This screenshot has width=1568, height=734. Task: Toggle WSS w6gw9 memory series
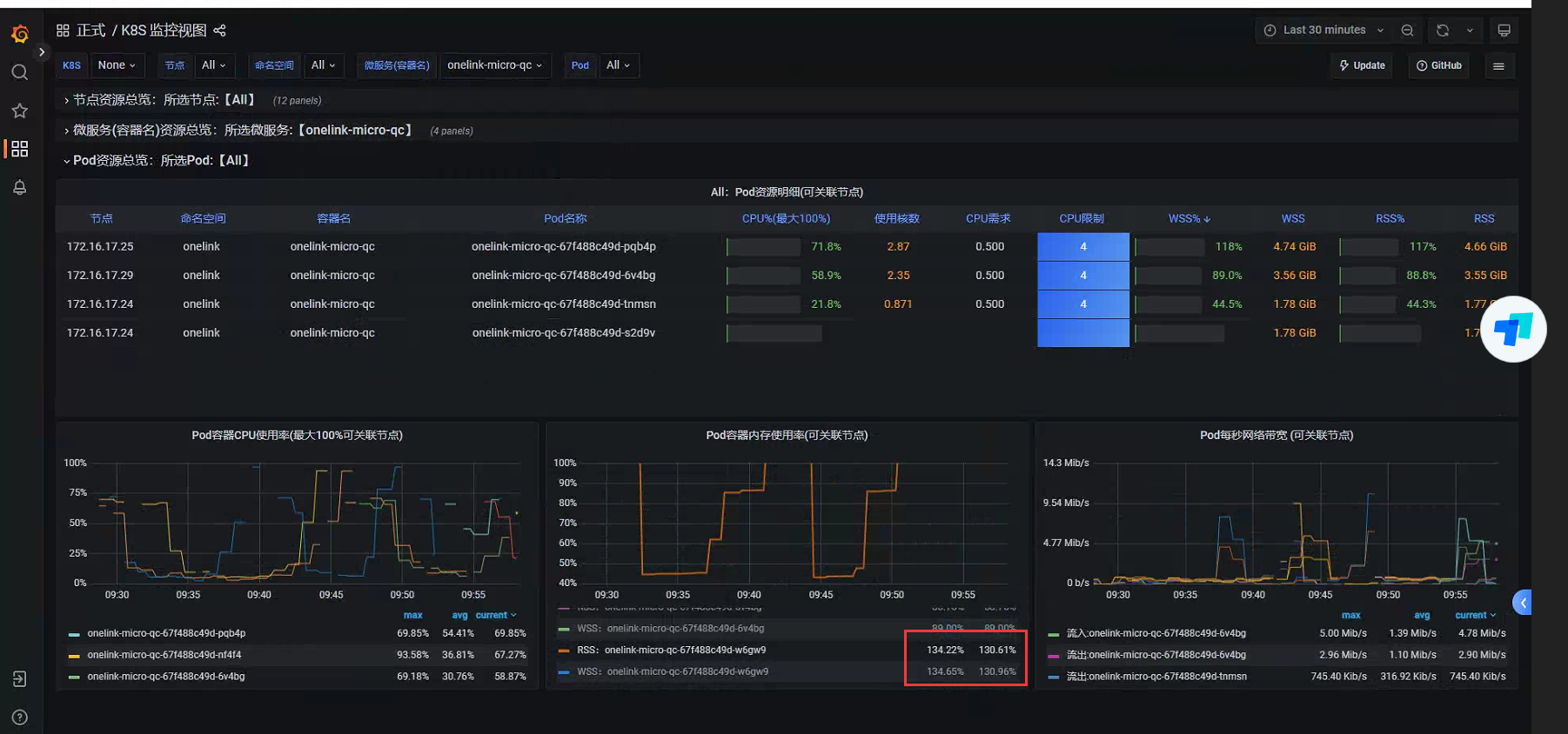(x=673, y=671)
